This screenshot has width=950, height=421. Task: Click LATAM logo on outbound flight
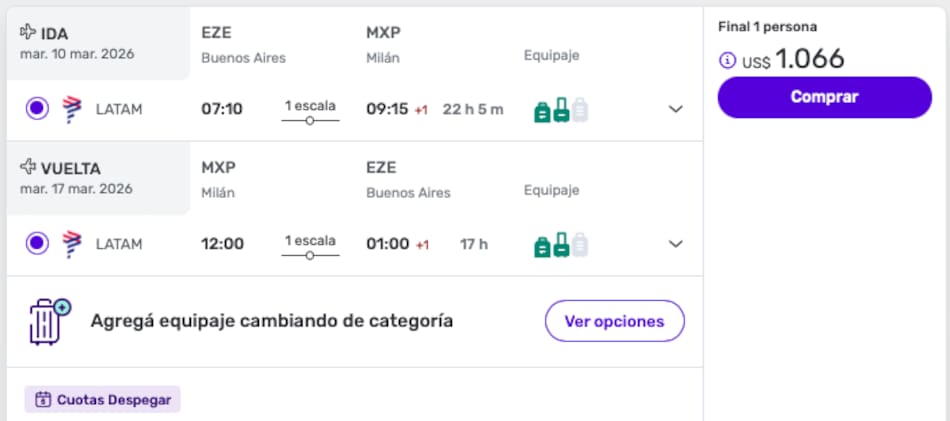coord(71,109)
